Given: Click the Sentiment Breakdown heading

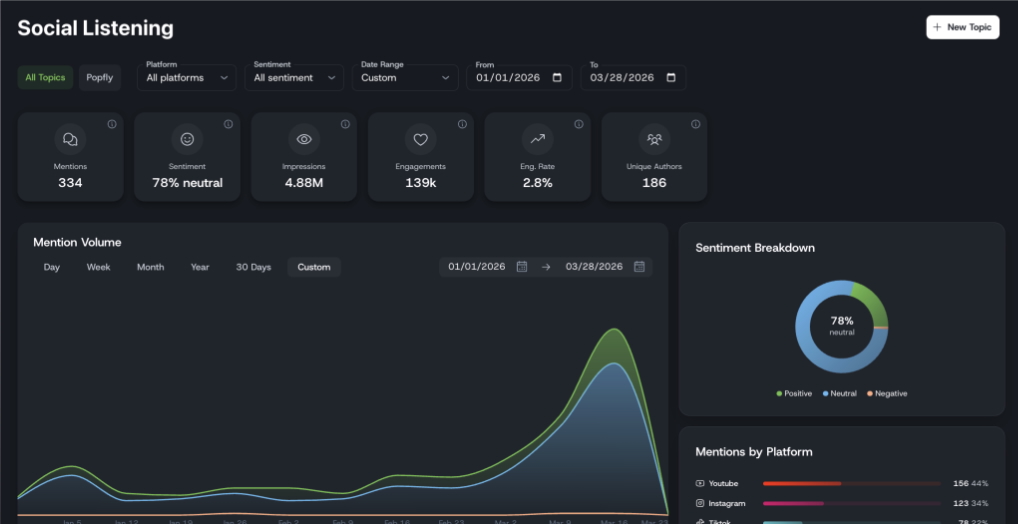Looking at the screenshot, I should [755, 247].
